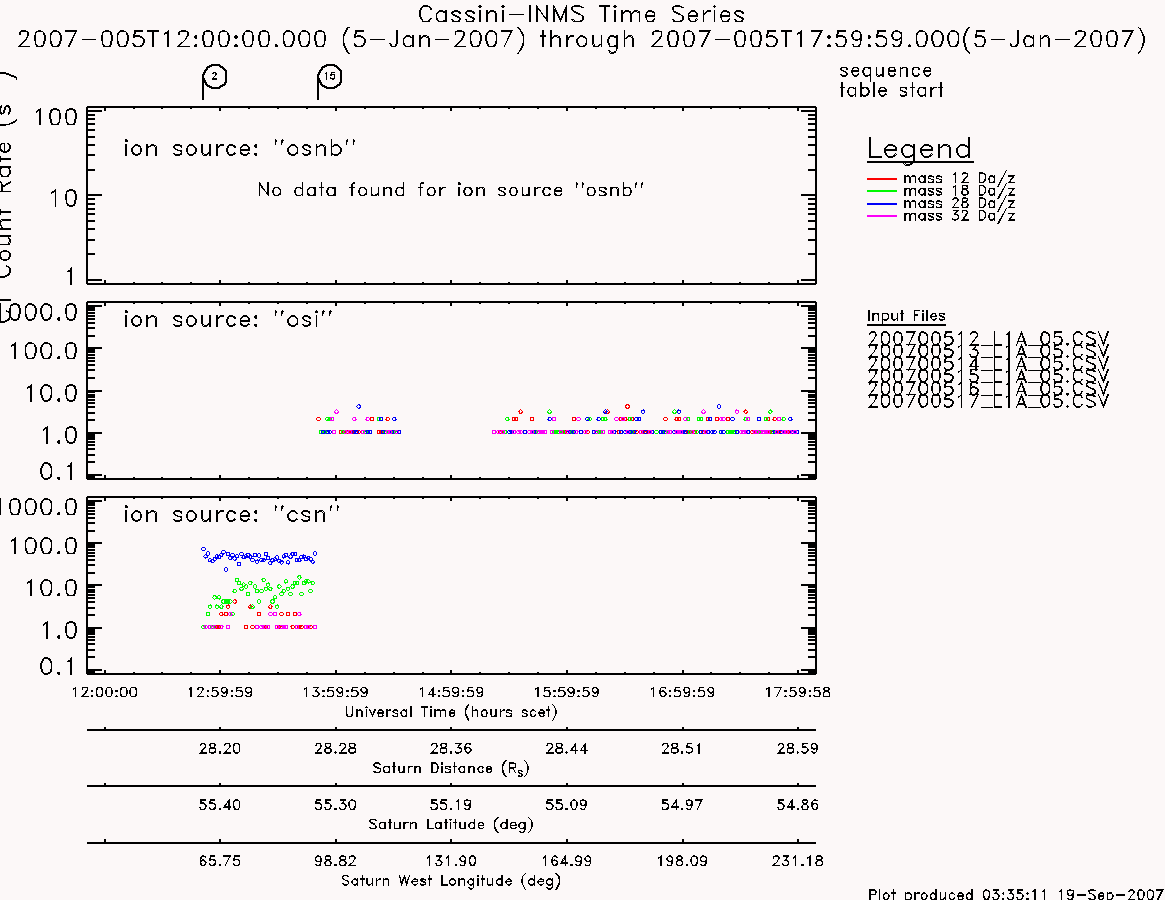This screenshot has height=900, width=1165.
Task: Click the blue mass 28 data cluster in csn panel
Action: pyautogui.click(x=259, y=557)
